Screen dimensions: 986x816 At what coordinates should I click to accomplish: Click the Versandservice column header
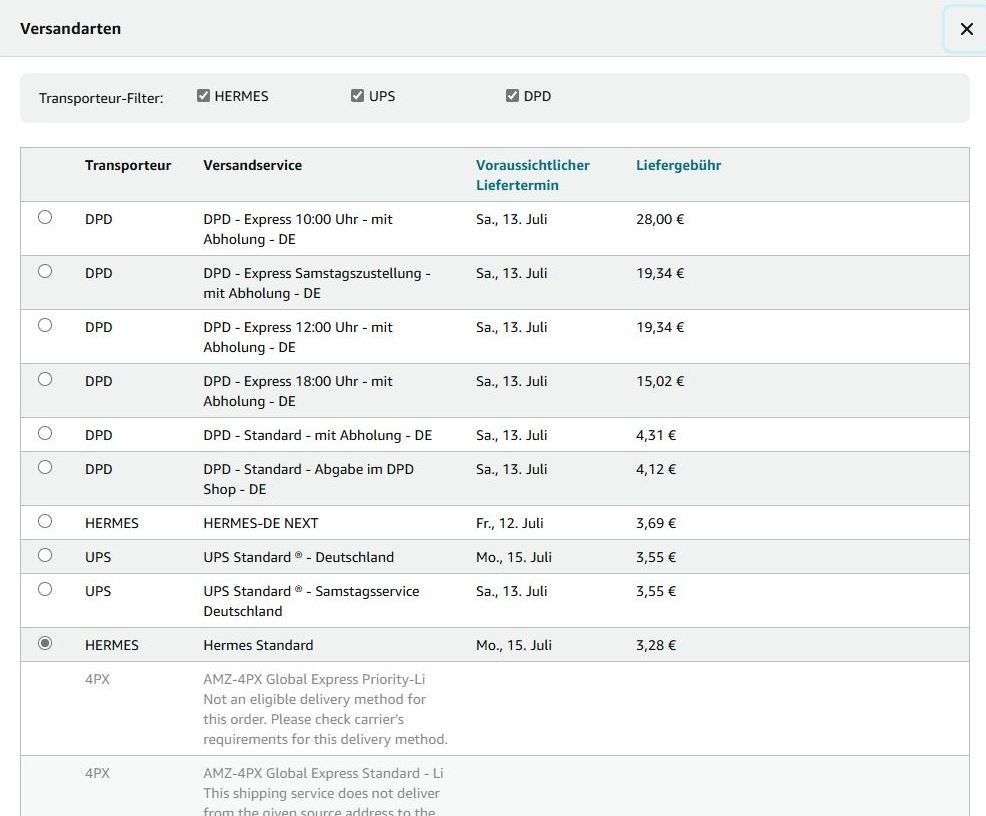click(252, 165)
